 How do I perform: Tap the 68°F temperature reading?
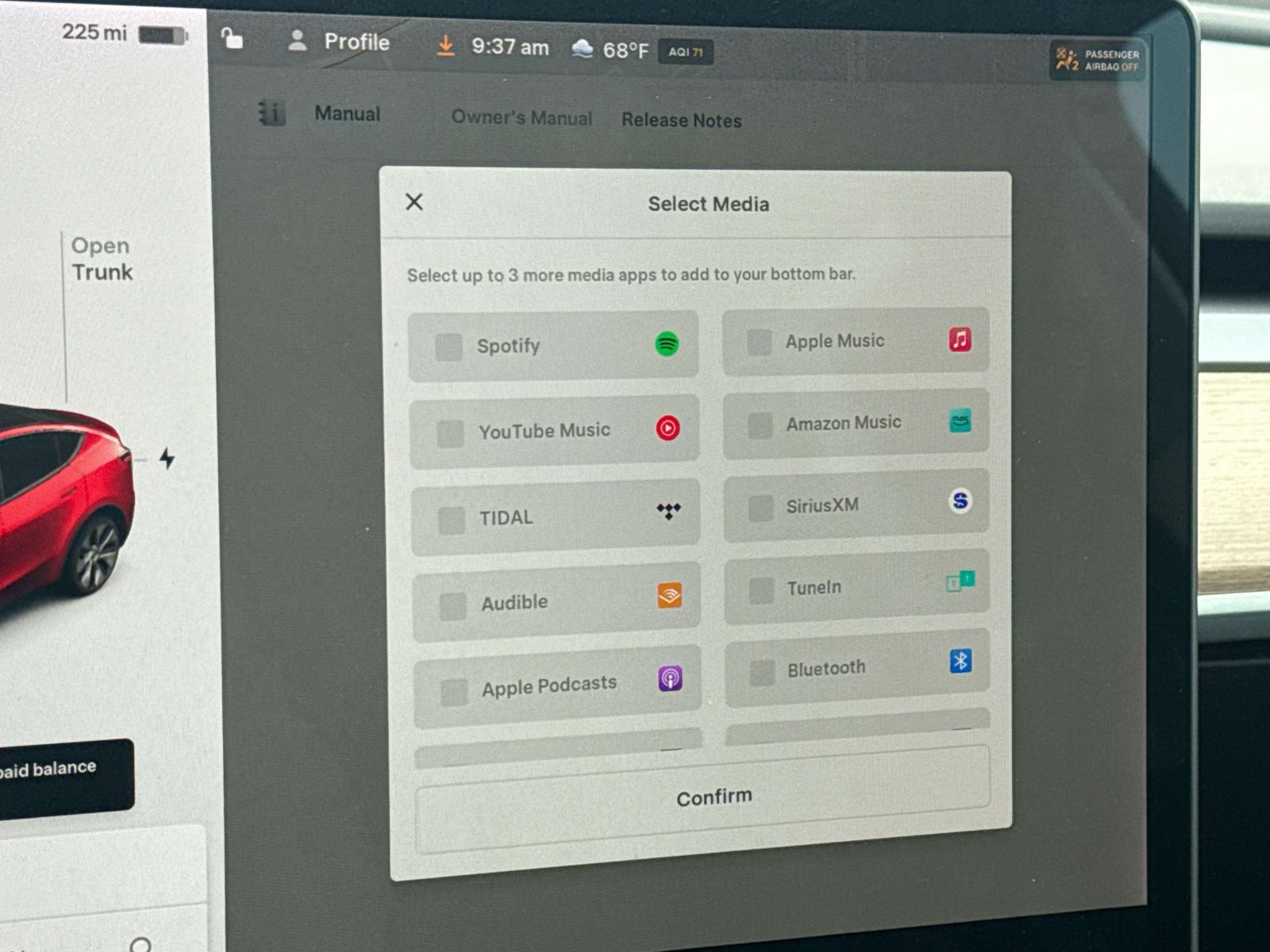point(625,51)
